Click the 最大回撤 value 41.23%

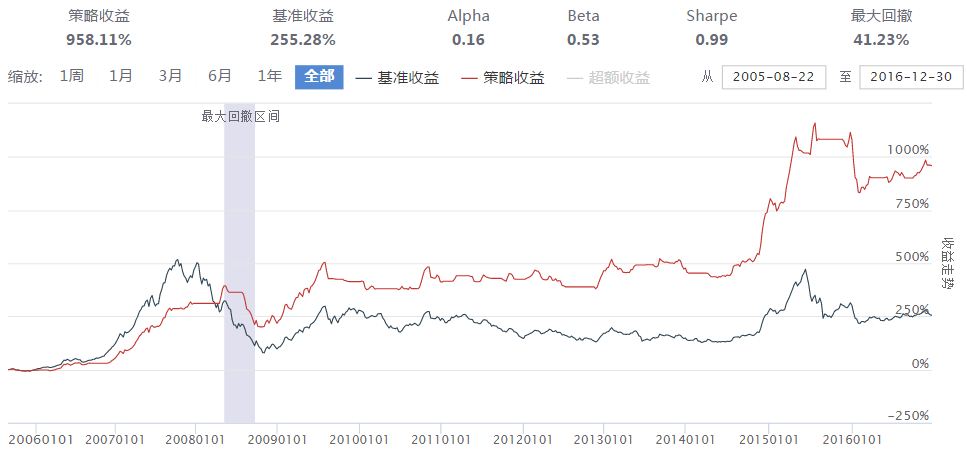[x=880, y=40]
